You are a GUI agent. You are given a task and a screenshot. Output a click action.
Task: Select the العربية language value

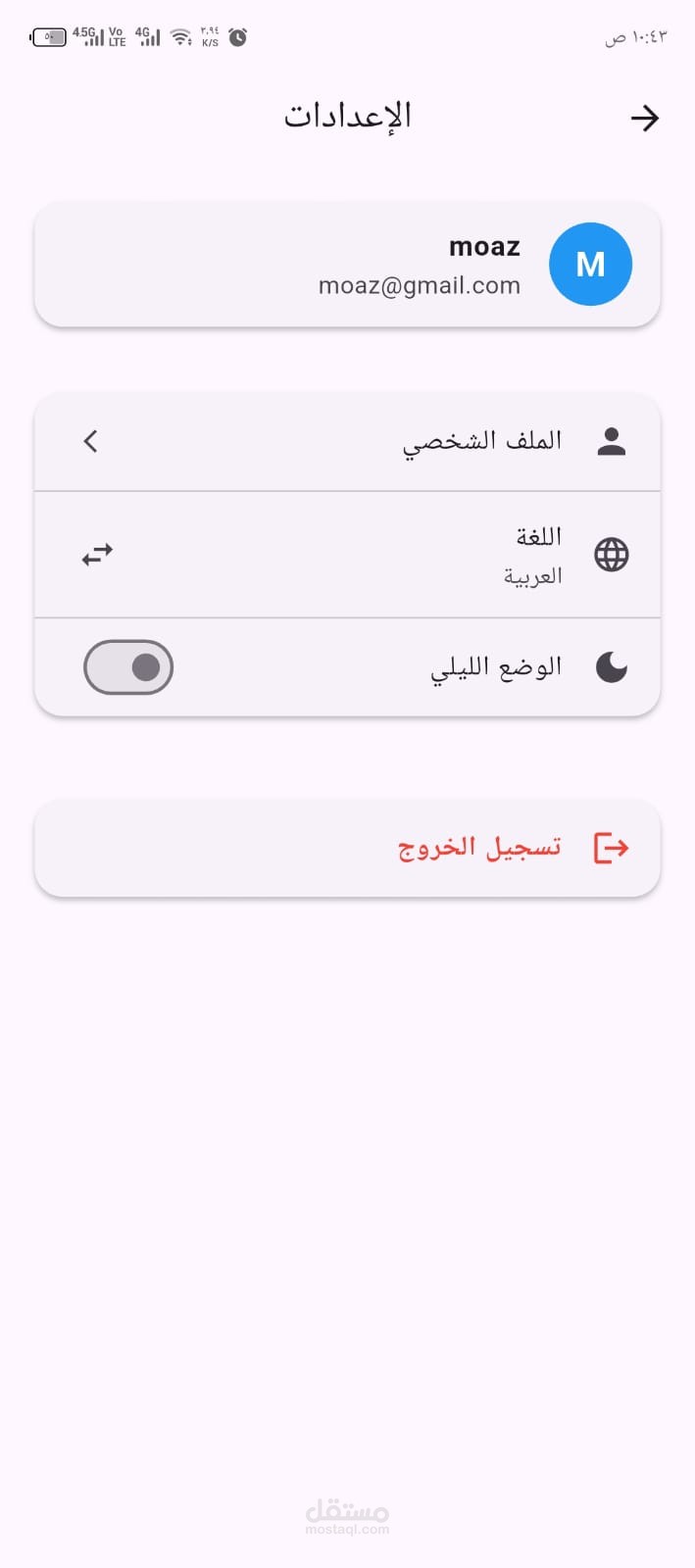(x=533, y=576)
